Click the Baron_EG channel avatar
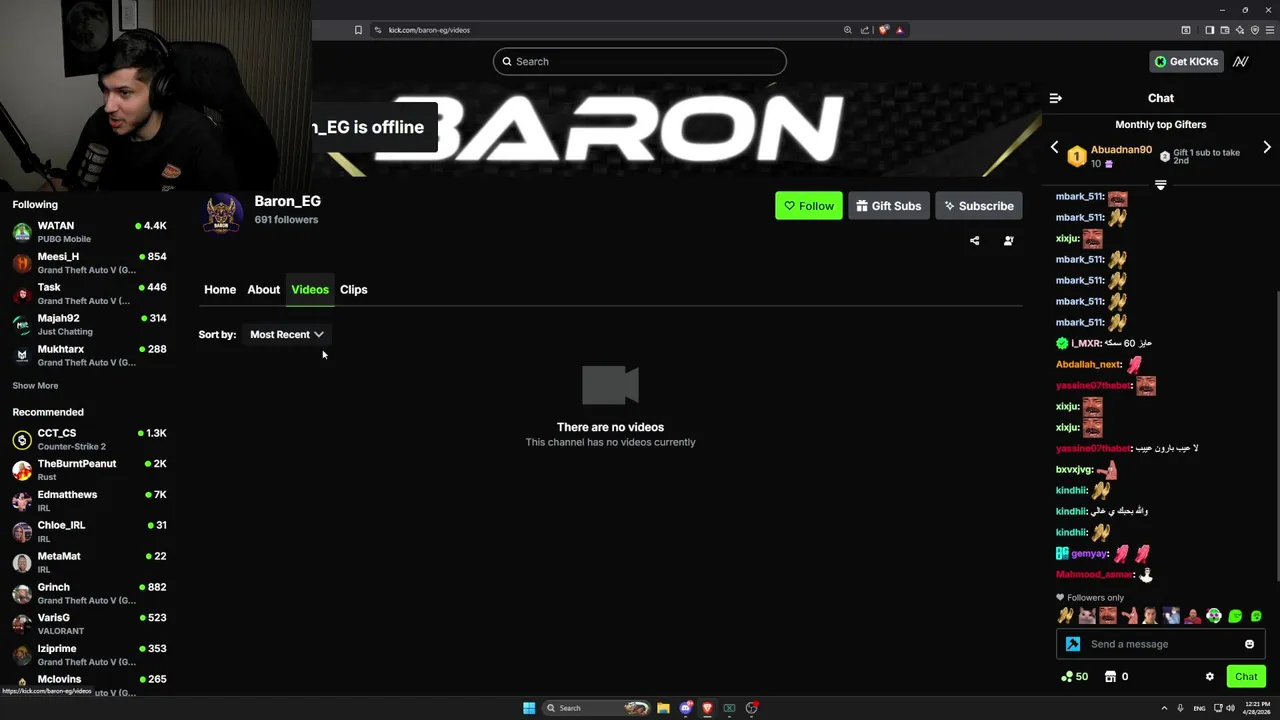1280x720 pixels. coord(222,213)
